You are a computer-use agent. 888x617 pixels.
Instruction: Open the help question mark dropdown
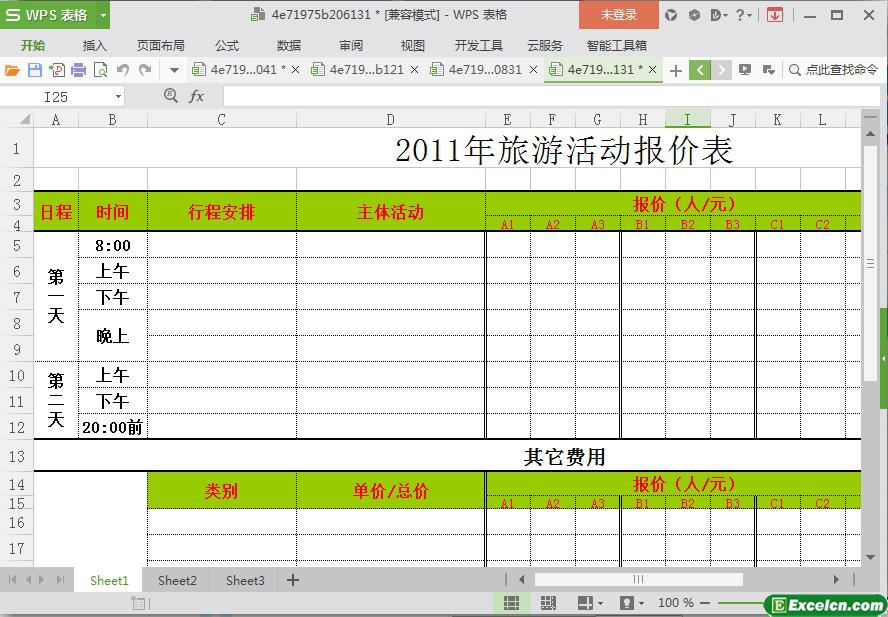(743, 15)
